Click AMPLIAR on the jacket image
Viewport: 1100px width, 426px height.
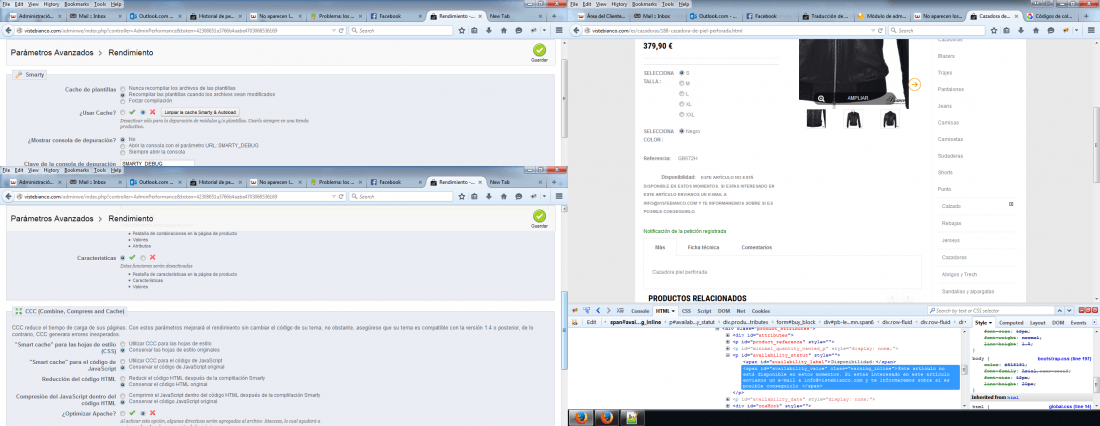click(858, 98)
